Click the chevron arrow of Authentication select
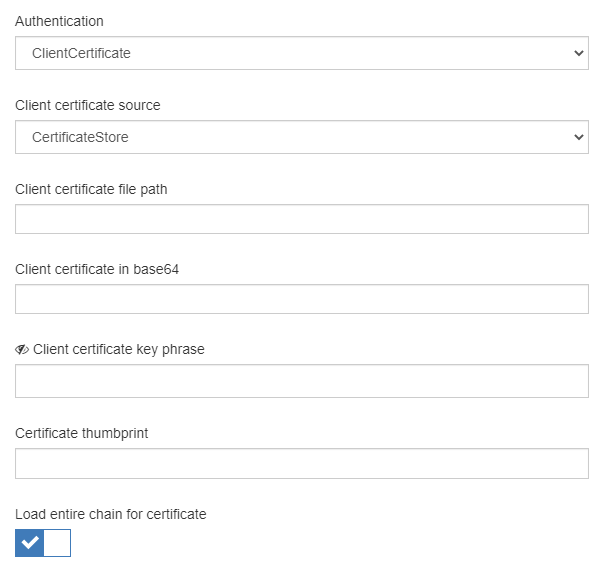The image size is (604, 567). 579,54
